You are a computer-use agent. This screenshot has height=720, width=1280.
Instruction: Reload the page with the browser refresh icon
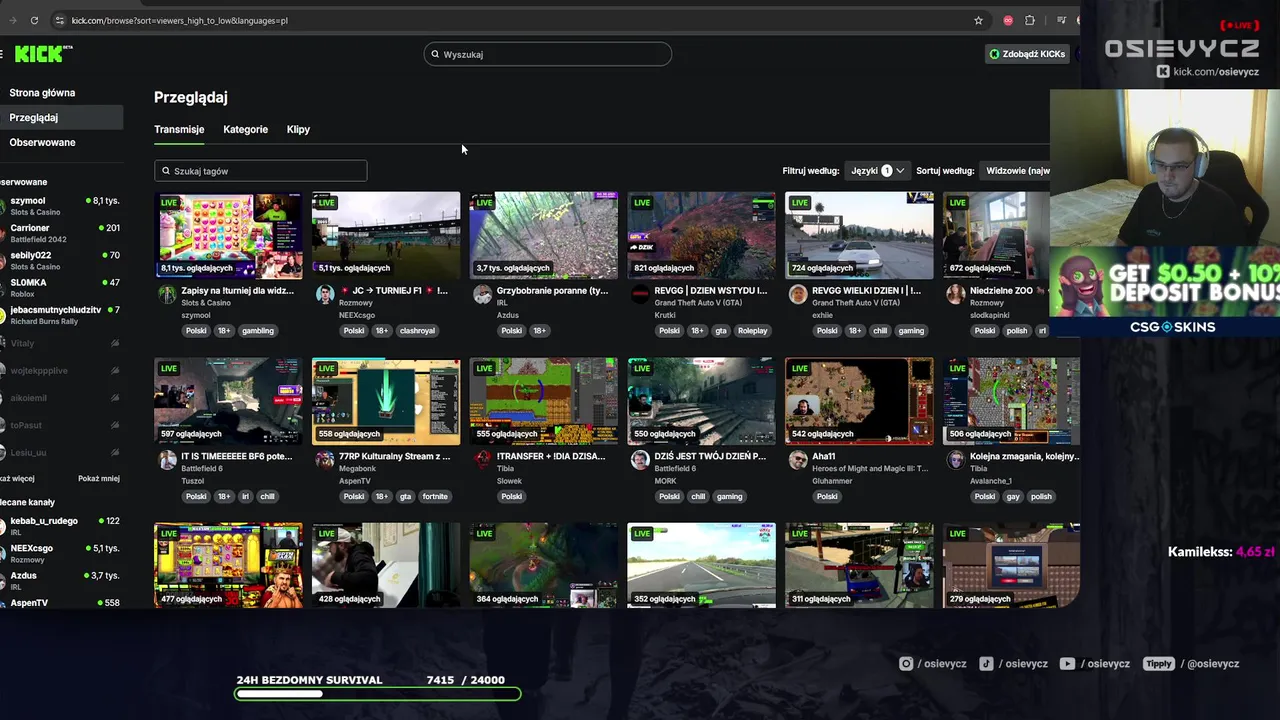34,20
